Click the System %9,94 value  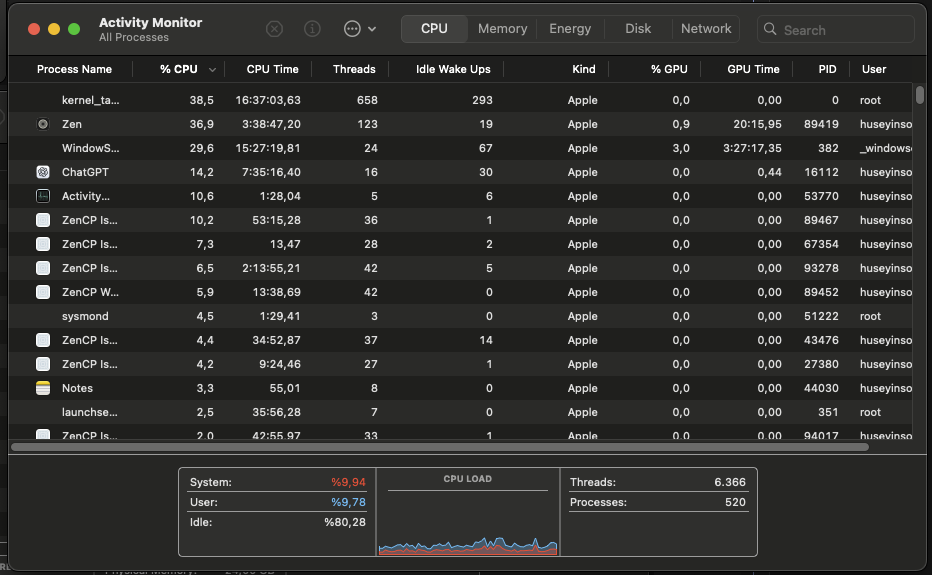[x=348, y=482]
